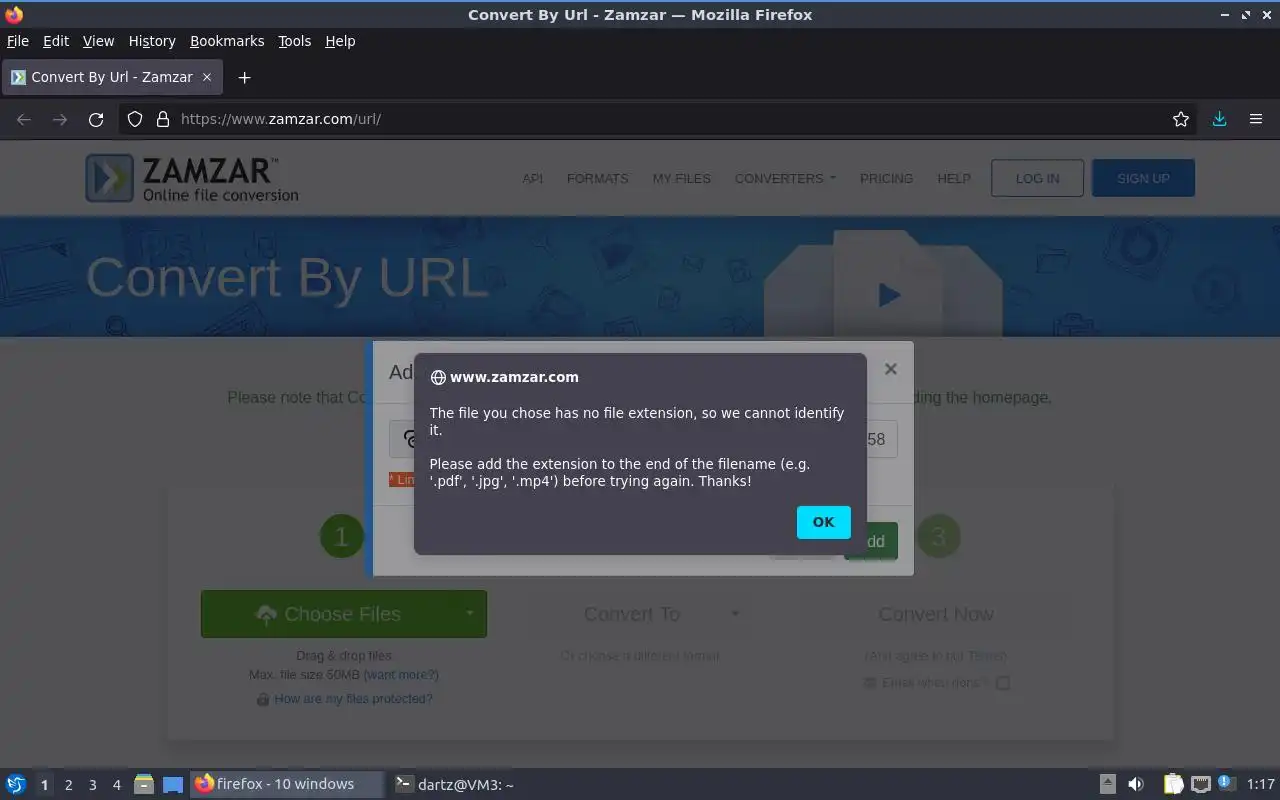1280x800 pixels.
Task: Click the LOG IN button
Action: tap(1037, 178)
